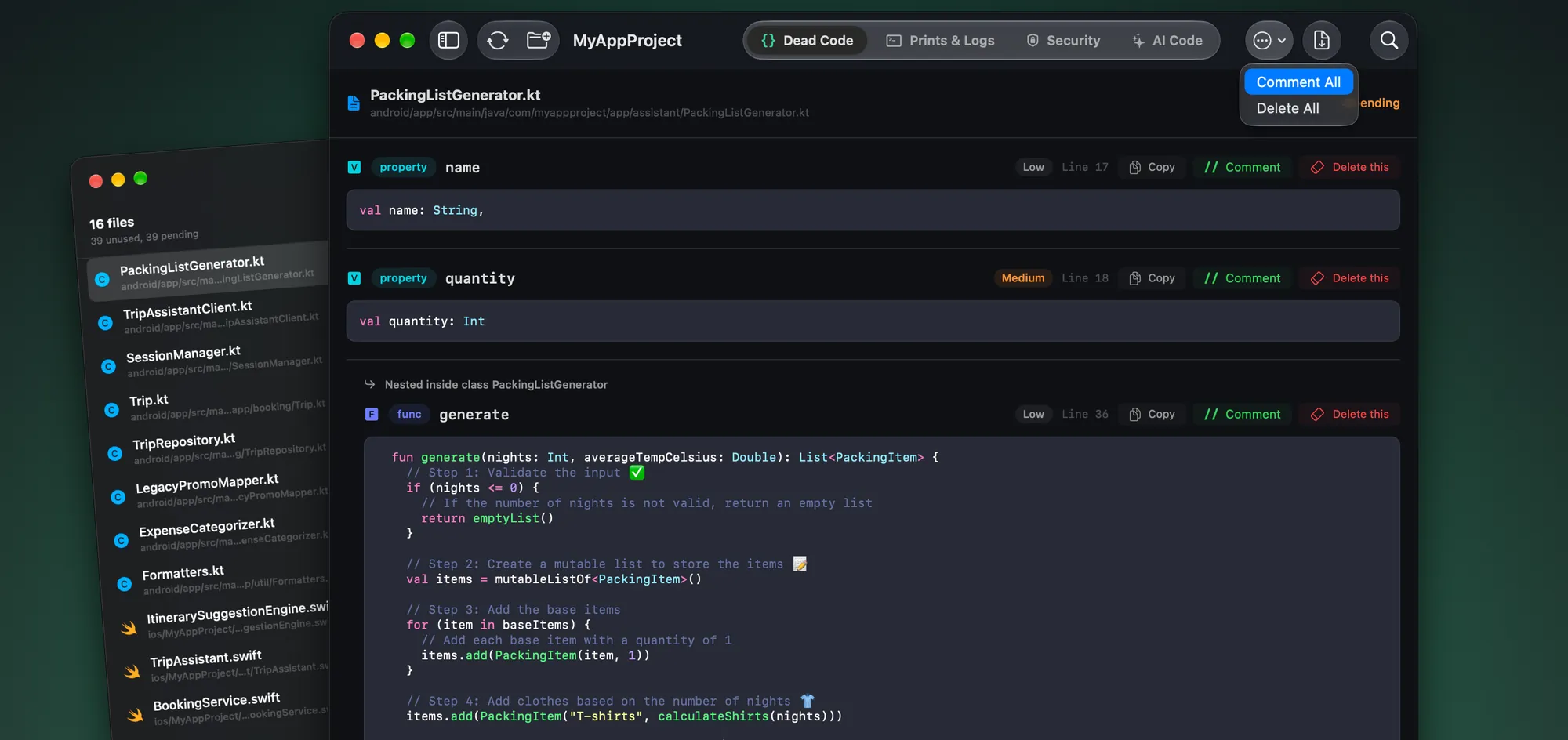Copy the name property code
The width and height of the screenshot is (1568, 740).
tap(1152, 167)
